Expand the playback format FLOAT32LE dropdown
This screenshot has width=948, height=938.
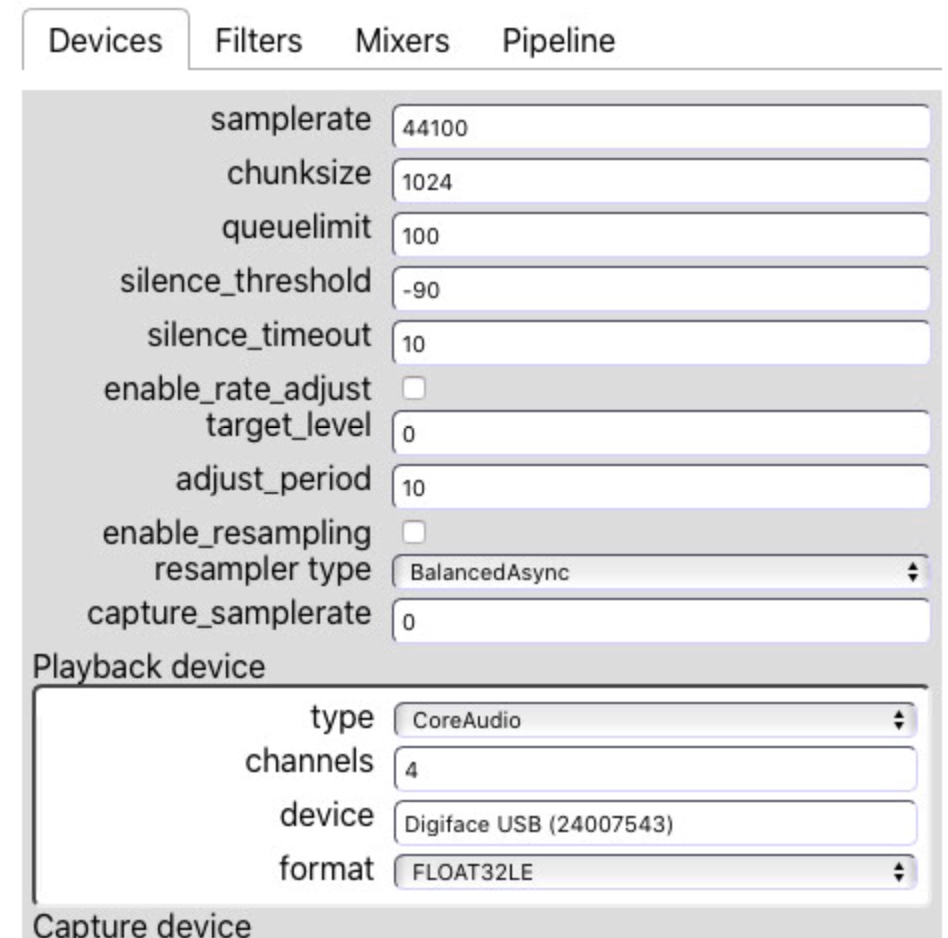655,872
